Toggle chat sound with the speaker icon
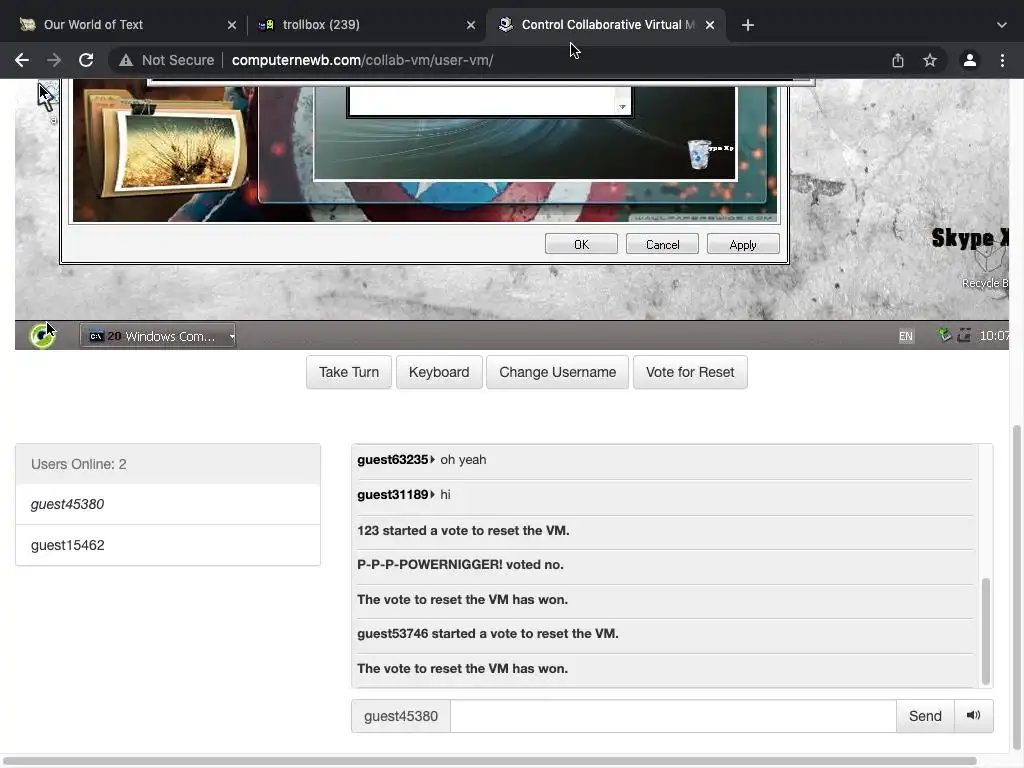Screen dimensions: 1024x768 coord(974,716)
